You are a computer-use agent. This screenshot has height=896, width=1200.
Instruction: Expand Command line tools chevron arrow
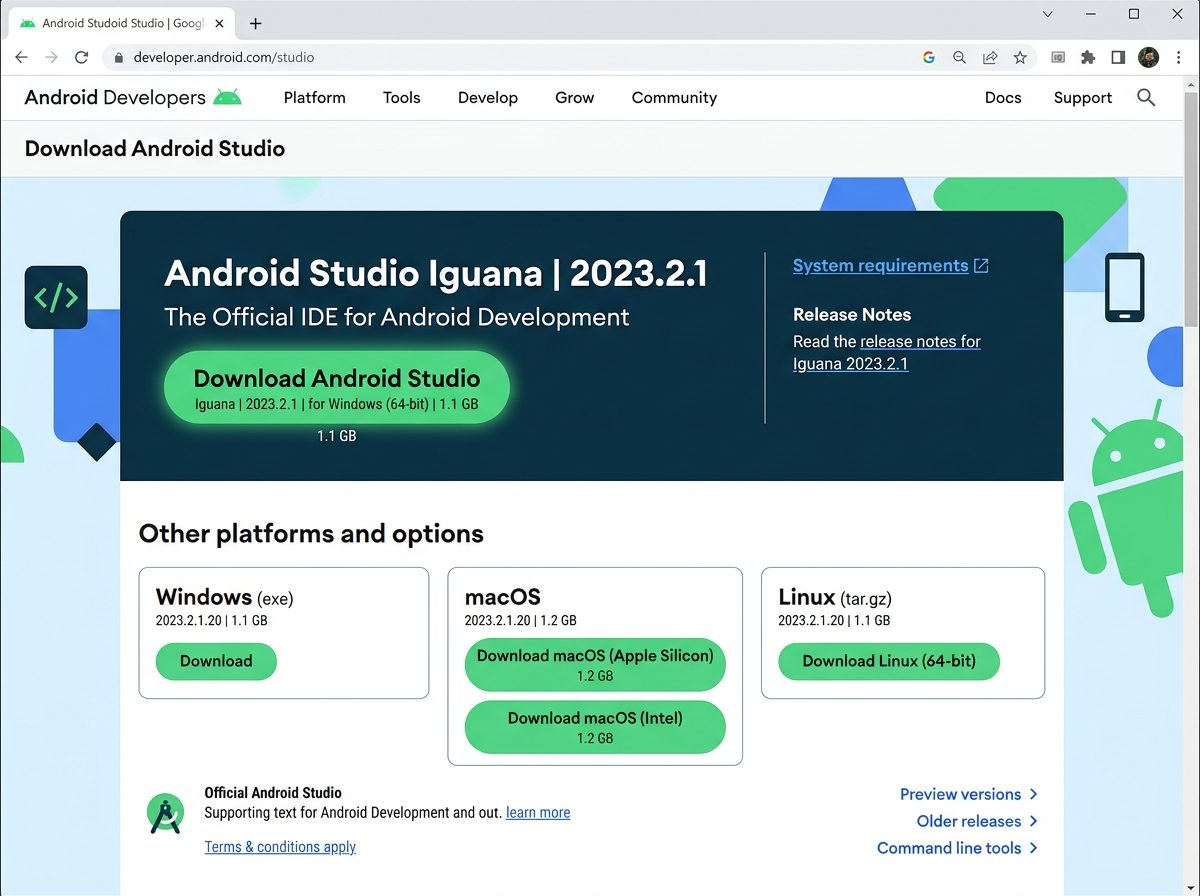click(x=1034, y=848)
